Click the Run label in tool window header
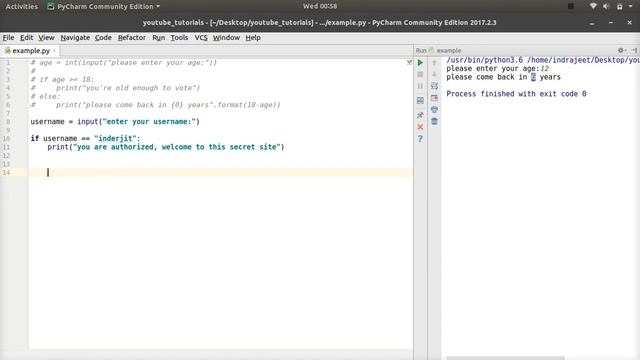Viewport: 640px width, 360px height. tap(421, 51)
